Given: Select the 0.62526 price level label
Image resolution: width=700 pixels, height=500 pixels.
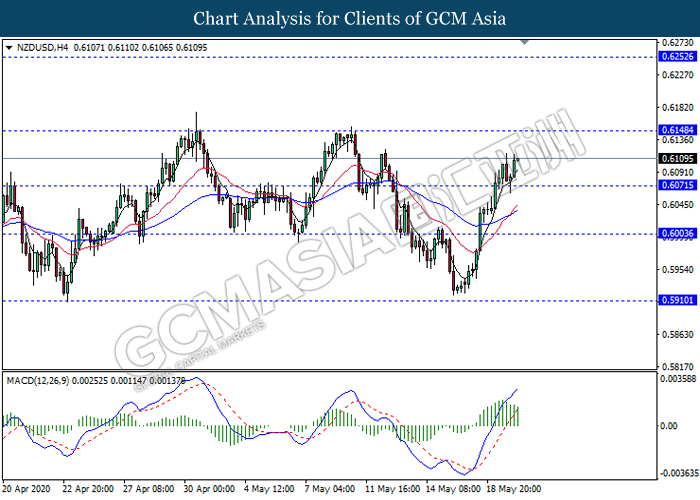Looking at the screenshot, I should 677,57.
